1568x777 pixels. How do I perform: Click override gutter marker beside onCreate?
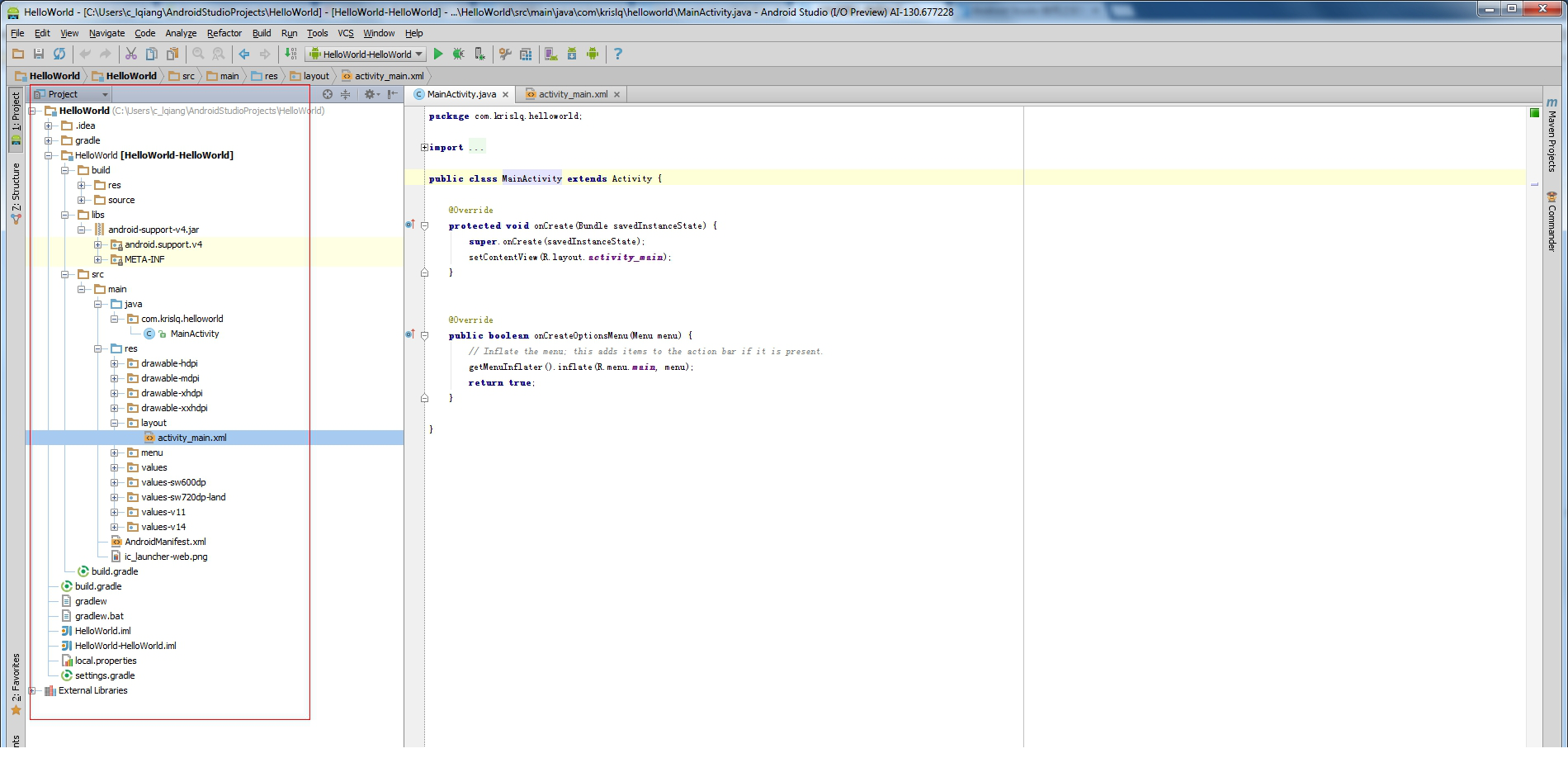[409, 225]
